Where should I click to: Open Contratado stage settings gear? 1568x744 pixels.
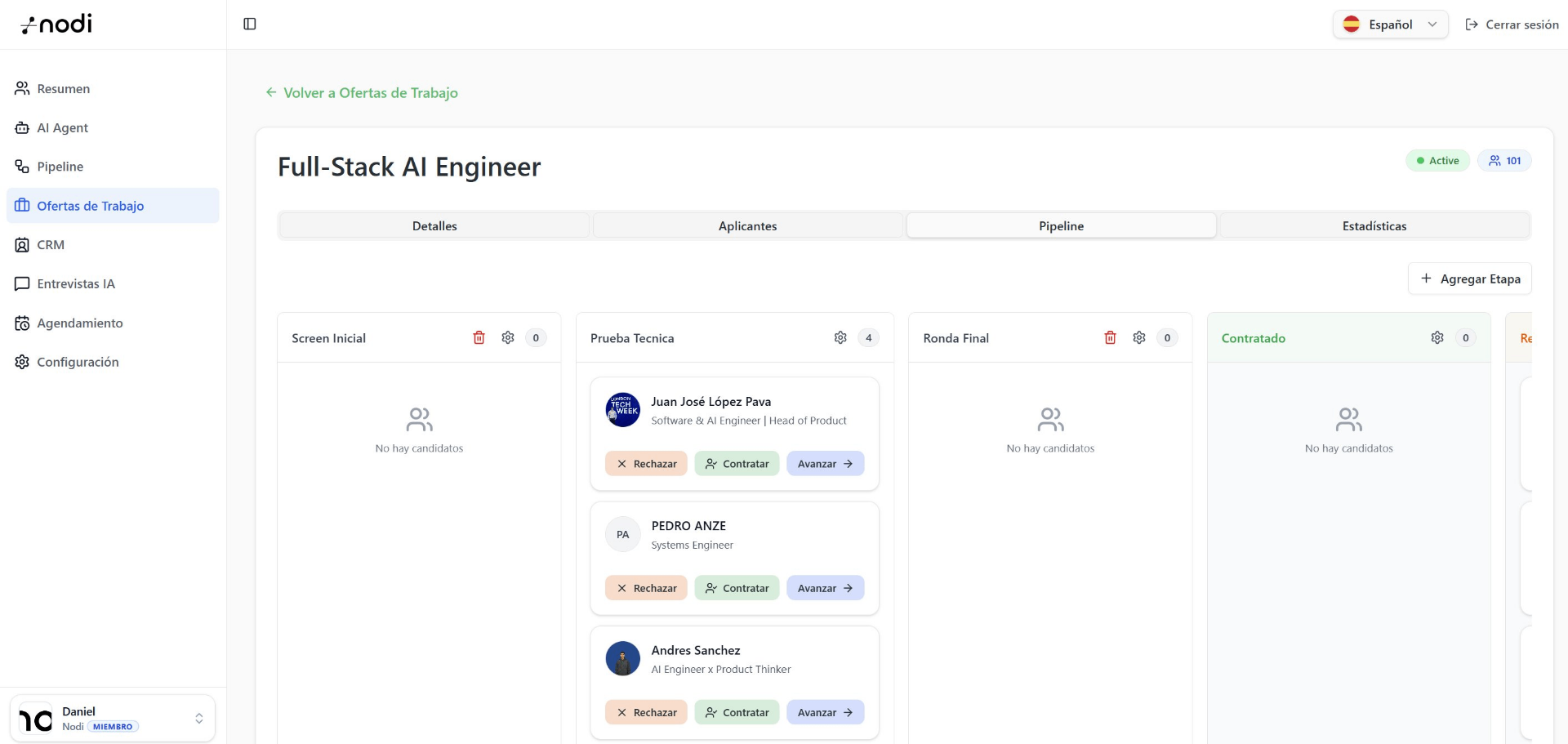(1437, 338)
